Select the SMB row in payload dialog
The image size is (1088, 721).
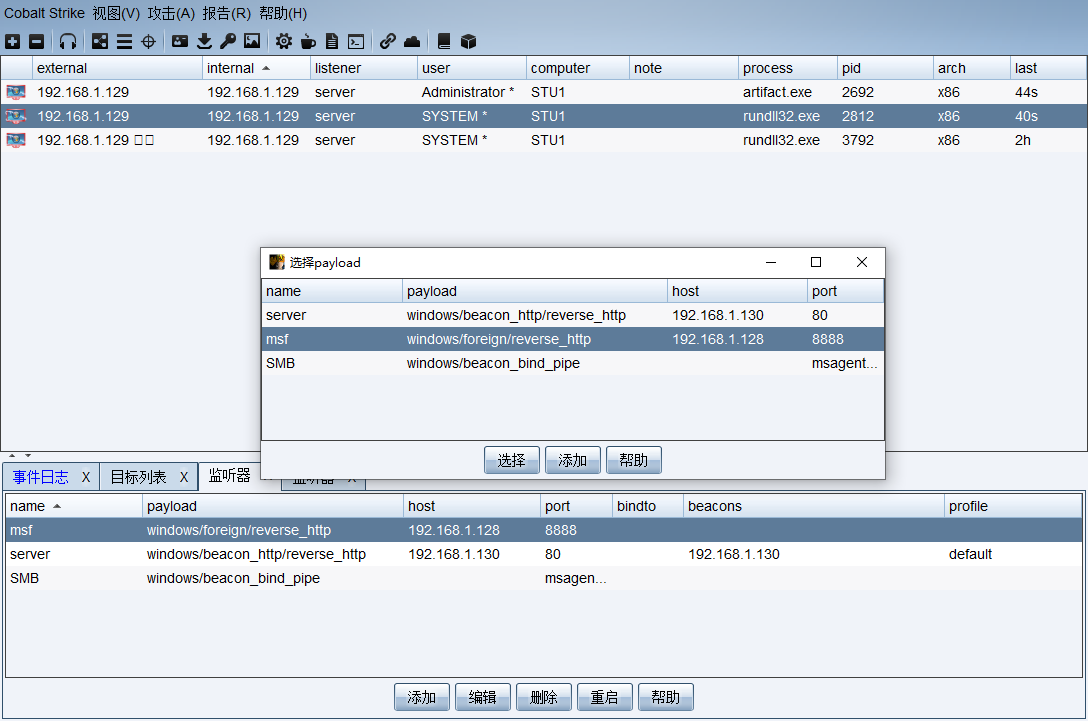573,363
